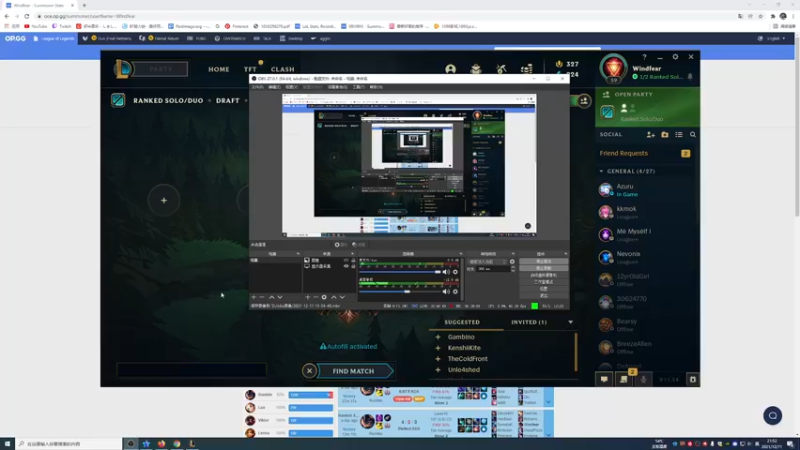Click the microphone icon in bottom bar
The height and width of the screenshot is (450, 800).
point(643,379)
